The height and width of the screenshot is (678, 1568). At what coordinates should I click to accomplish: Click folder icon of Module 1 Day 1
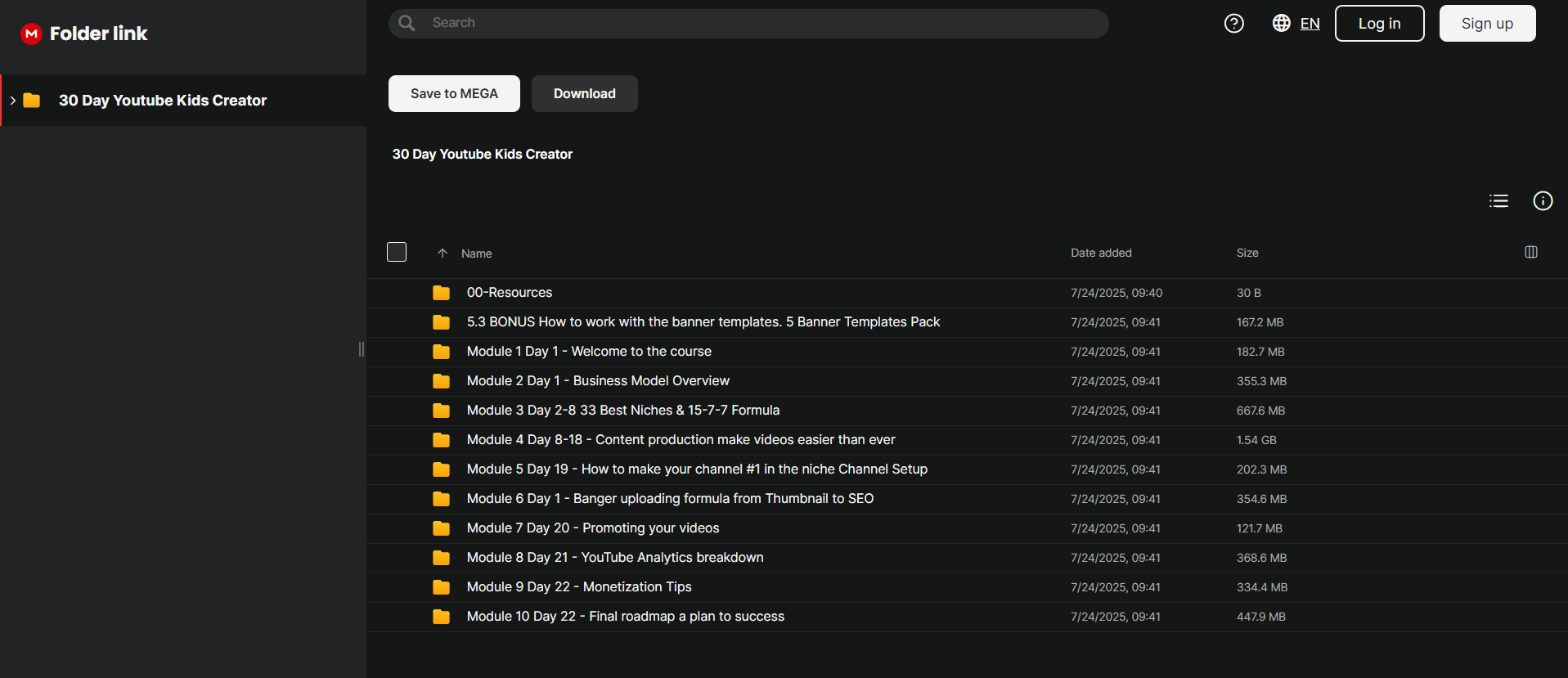coord(441,352)
